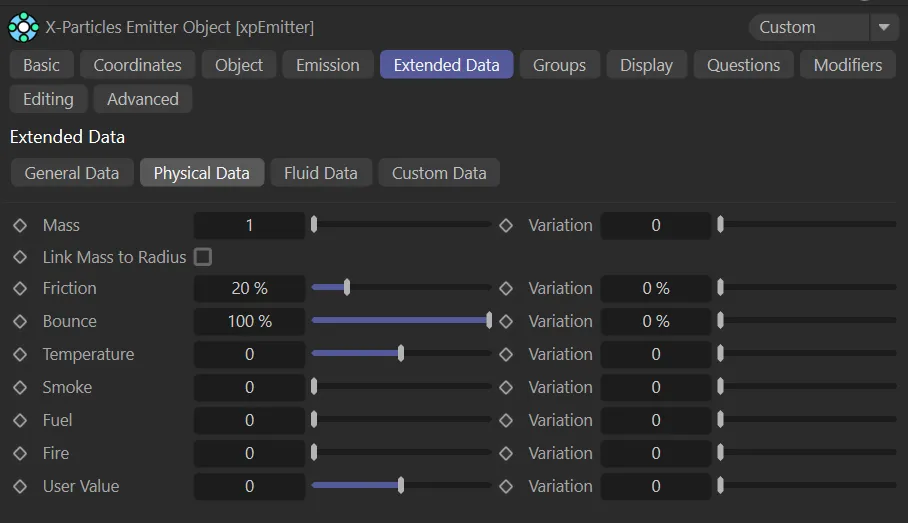908x523 pixels.
Task: Select the Fluid Data sub-tab
Action: (x=320, y=173)
